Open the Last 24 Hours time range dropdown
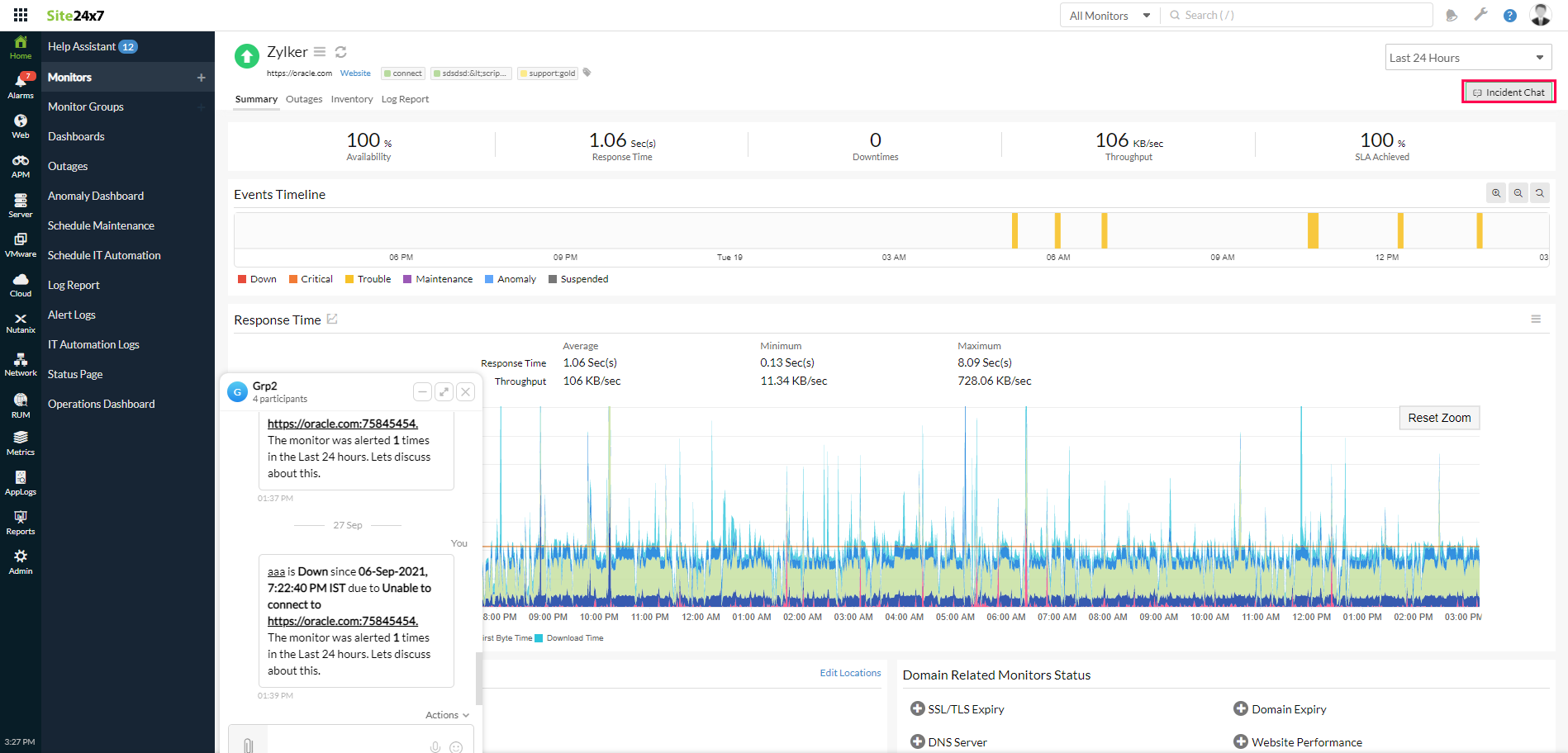This screenshot has height=753, width=1568. click(1467, 58)
